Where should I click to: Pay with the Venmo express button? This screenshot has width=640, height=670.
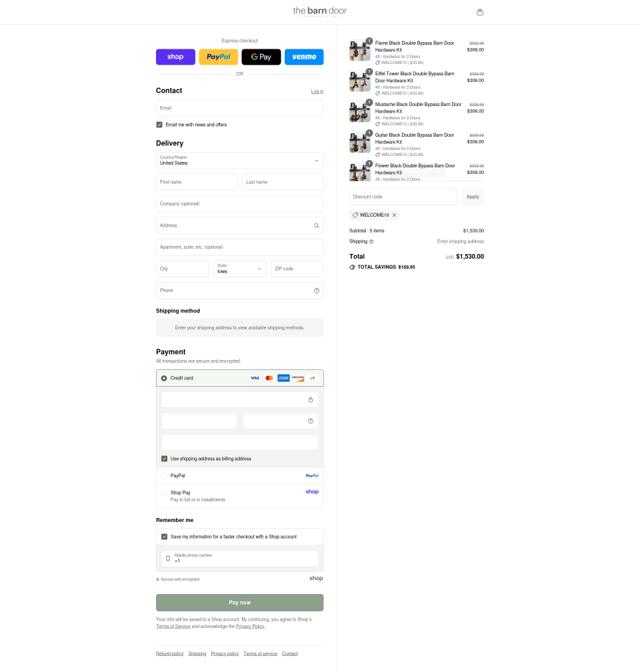click(304, 57)
